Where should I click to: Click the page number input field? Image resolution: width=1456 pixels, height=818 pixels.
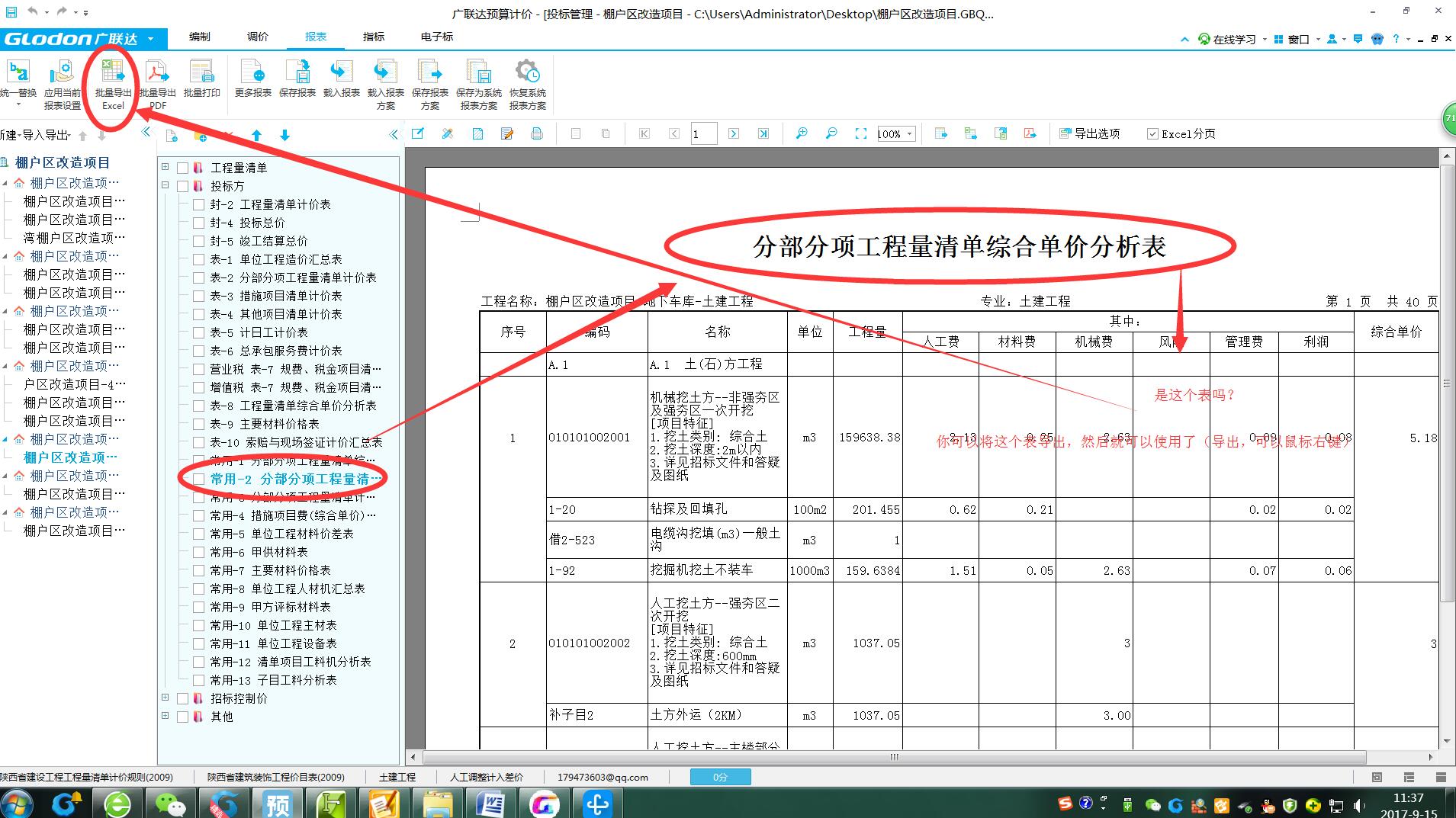703,133
